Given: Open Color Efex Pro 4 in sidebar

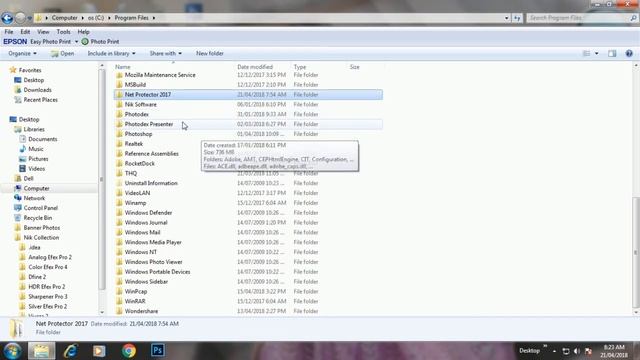Looking at the screenshot, I should click(x=47, y=267).
